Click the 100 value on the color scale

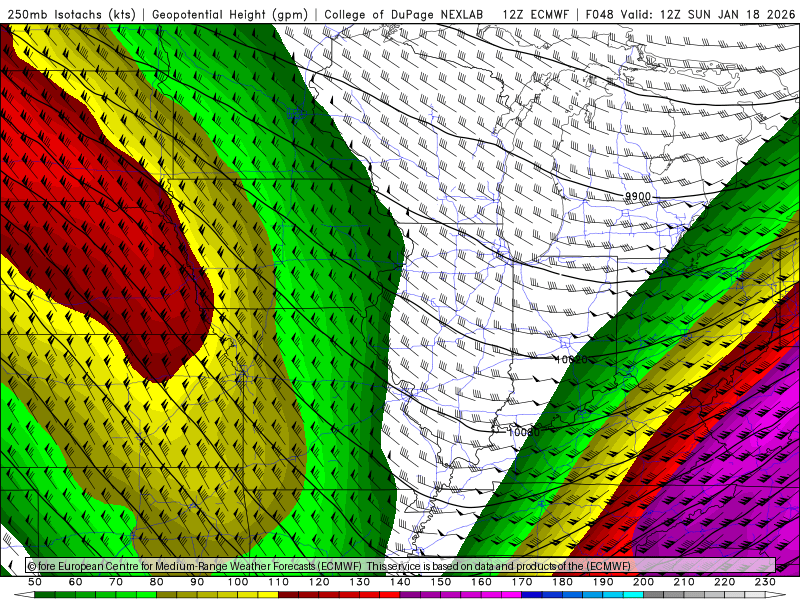[237, 582]
